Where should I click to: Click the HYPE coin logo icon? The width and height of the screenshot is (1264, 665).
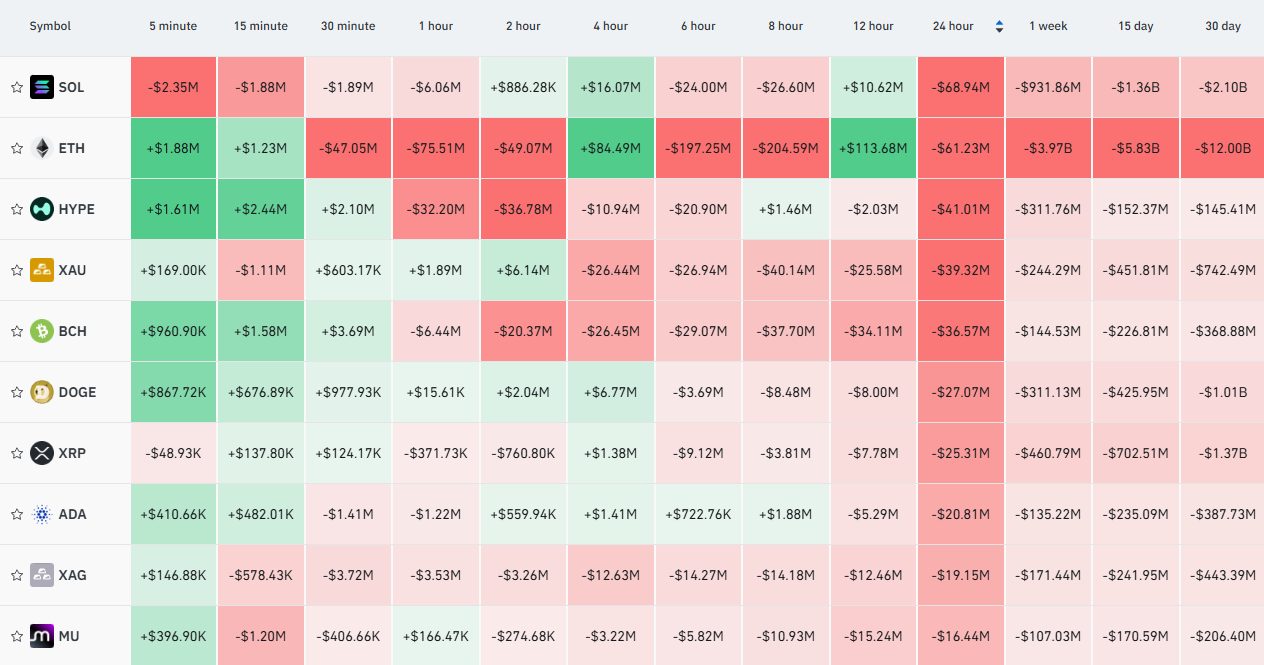[42, 209]
